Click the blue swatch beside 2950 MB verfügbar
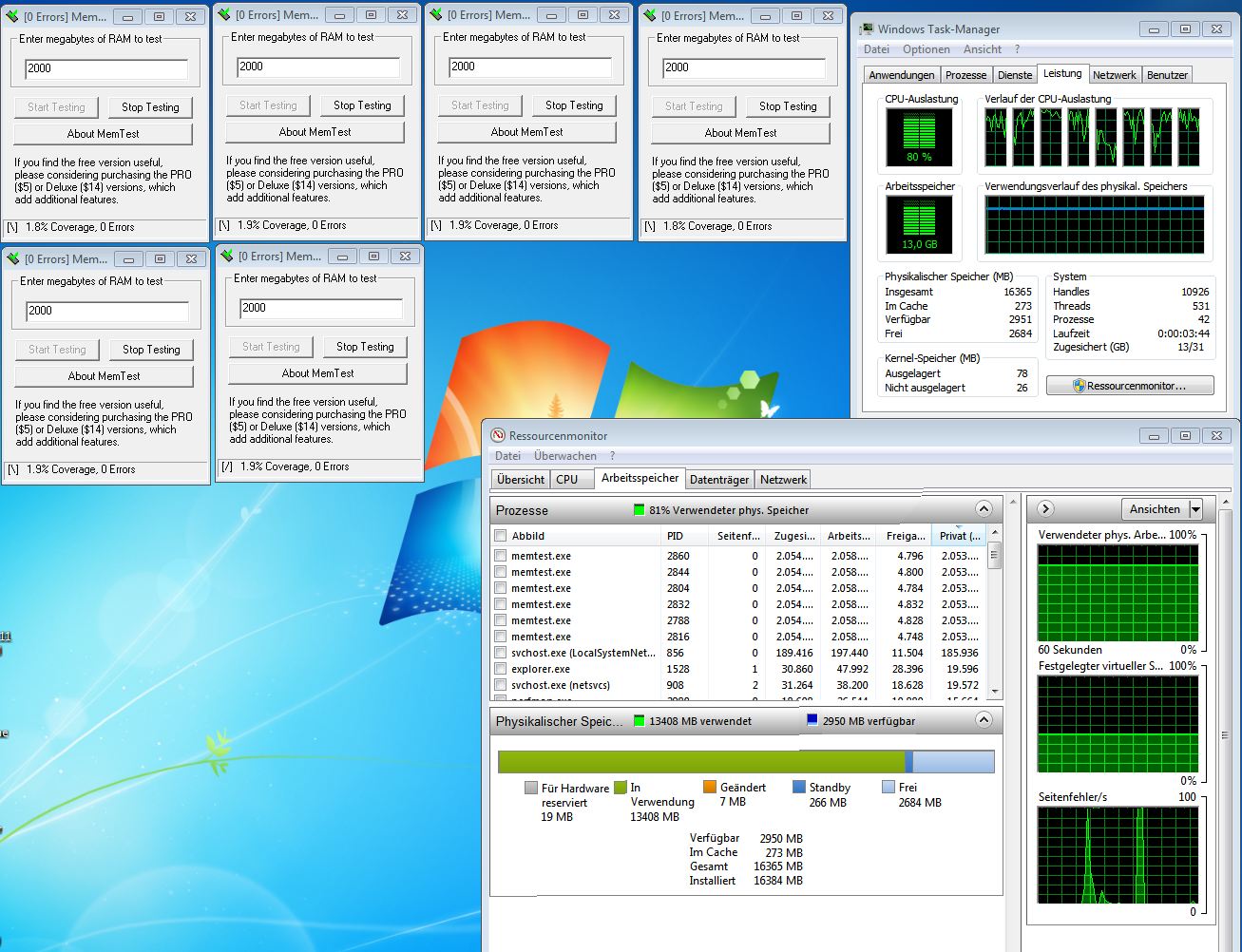 (x=812, y=720)
